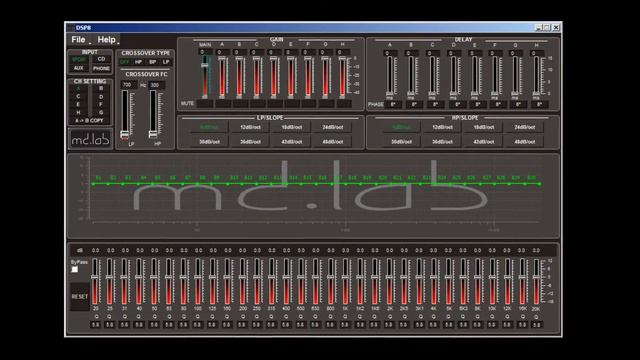
Task: Click the gain slider for channel A
Action: pos(222,78)
